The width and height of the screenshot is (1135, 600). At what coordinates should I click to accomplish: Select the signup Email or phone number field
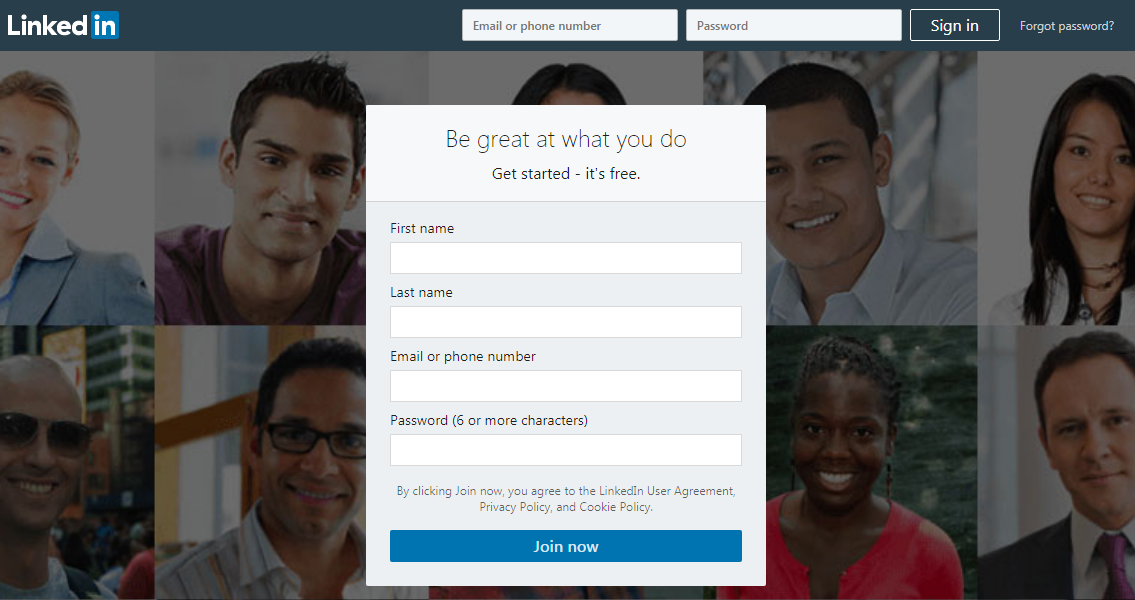565,386
